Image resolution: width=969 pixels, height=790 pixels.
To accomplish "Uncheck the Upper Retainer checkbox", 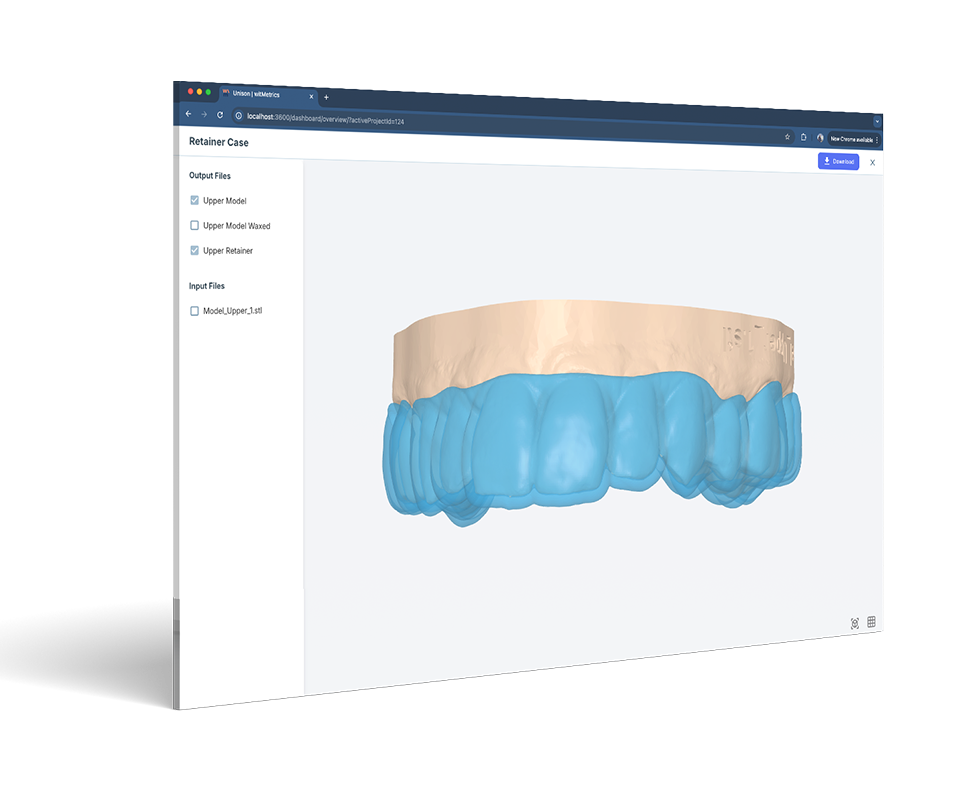I will pos(195,250).
